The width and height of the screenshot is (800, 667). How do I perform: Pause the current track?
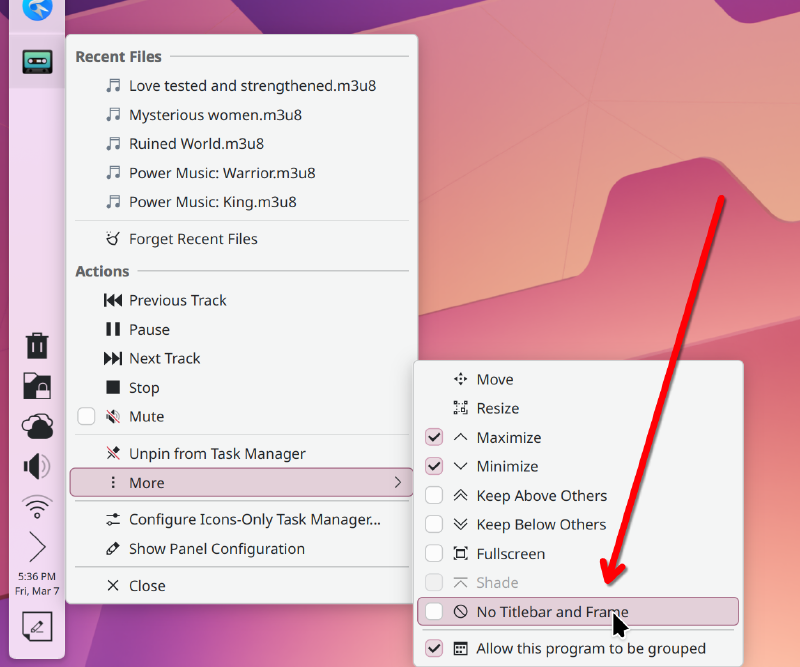149,329
